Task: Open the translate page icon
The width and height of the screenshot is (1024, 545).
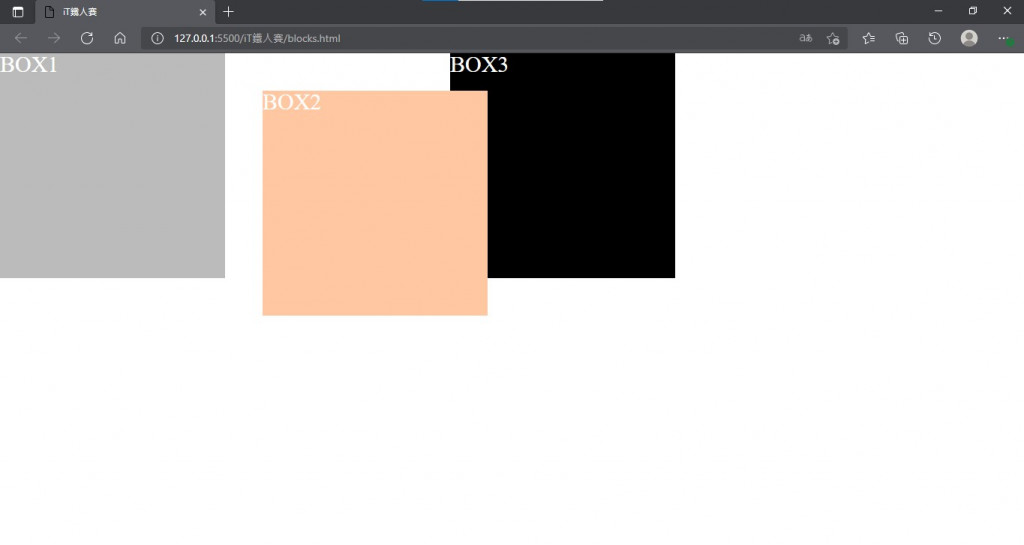Action: (x=806, y=39)
